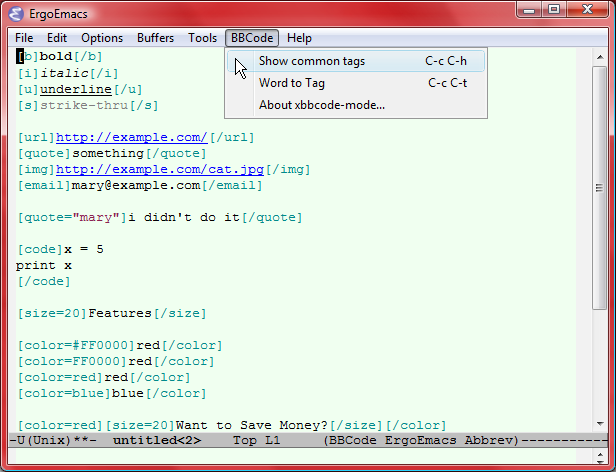Open About xbbcode-mode... entry
Screen dimensions: 616x472
point(356,105)
